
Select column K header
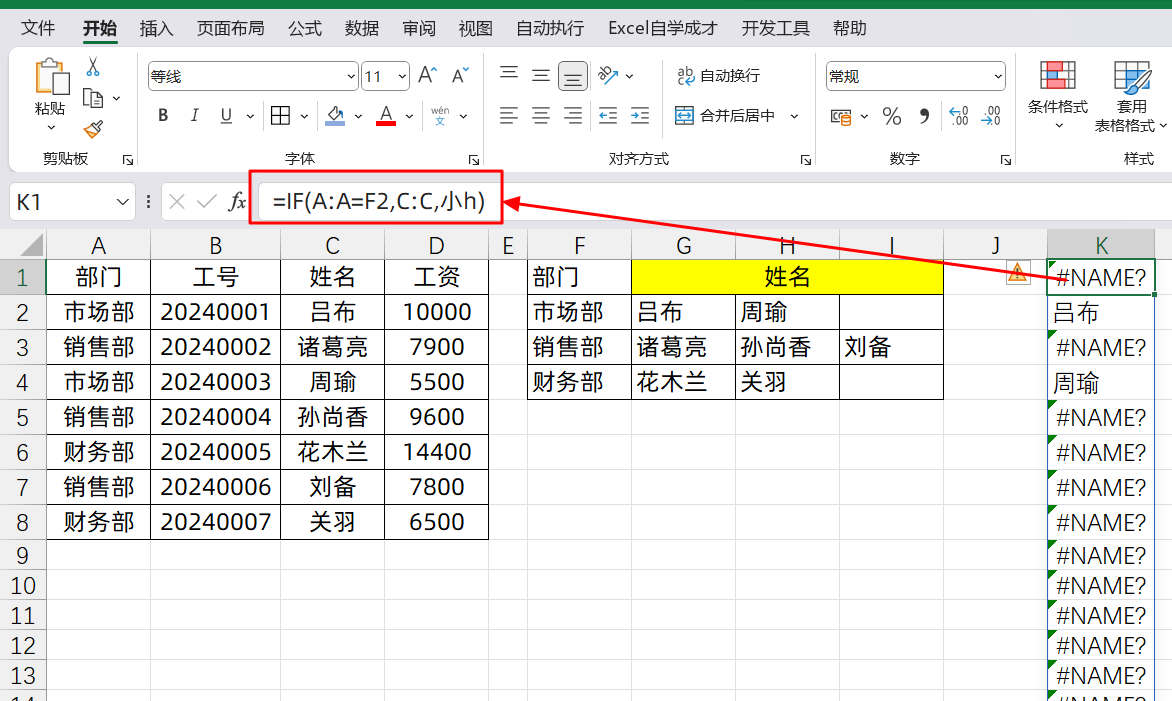[1101, 245]
